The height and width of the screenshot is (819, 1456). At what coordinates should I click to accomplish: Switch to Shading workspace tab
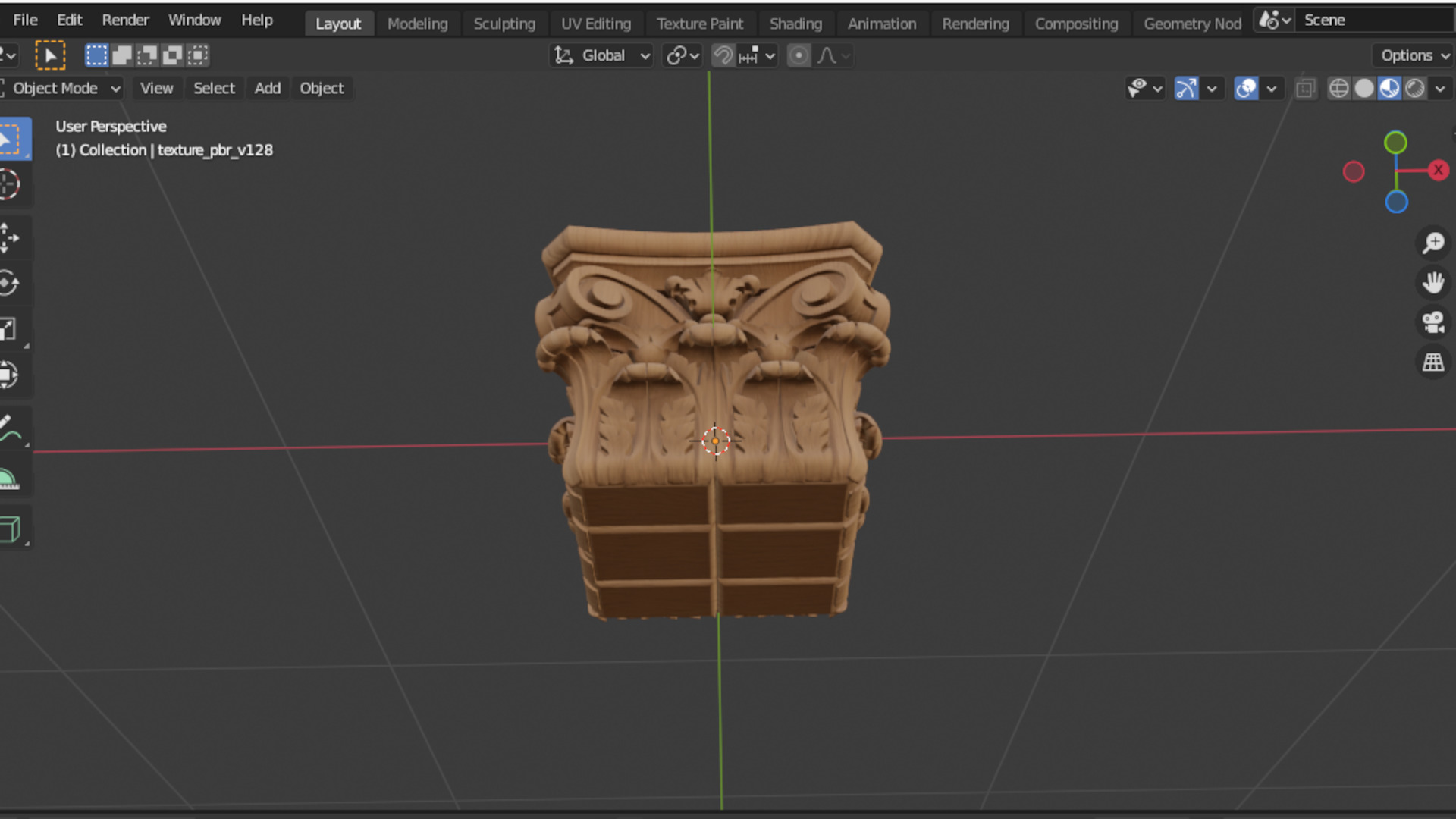[x=795, y=24]
